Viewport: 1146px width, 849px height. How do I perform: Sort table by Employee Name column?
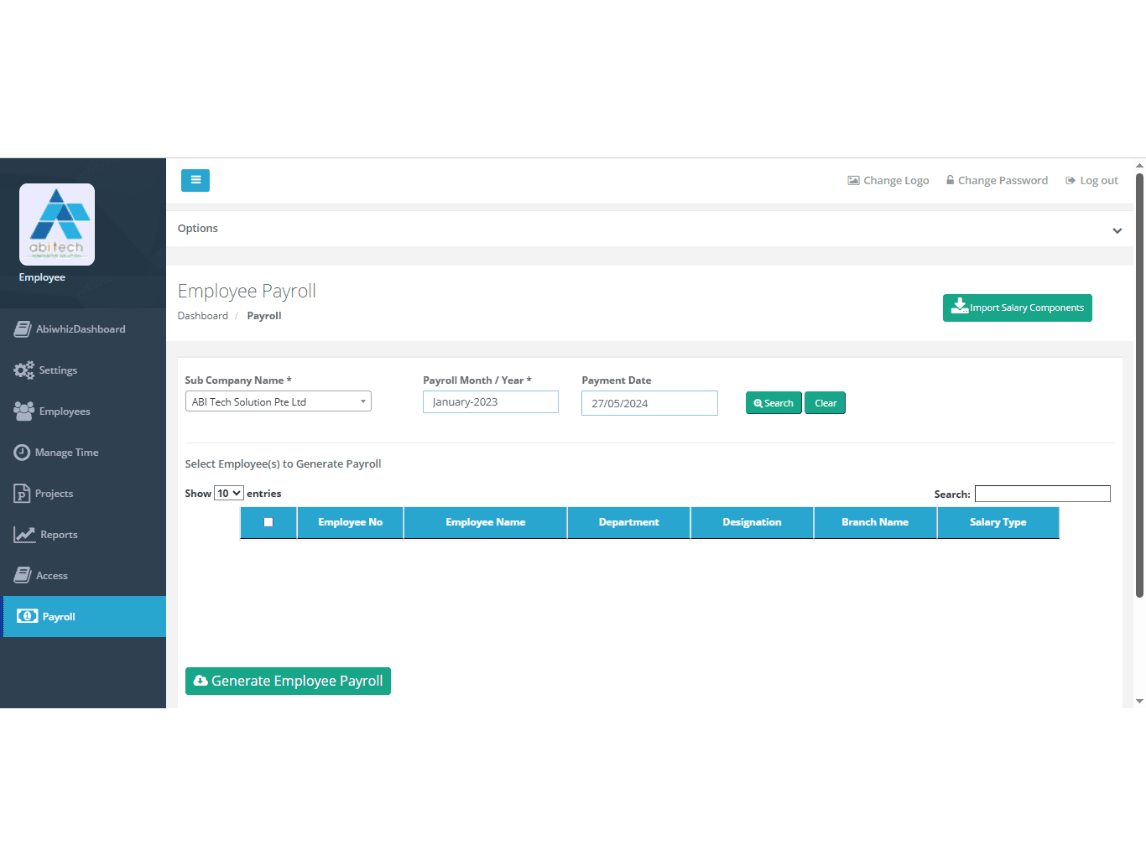pos(485,522)
